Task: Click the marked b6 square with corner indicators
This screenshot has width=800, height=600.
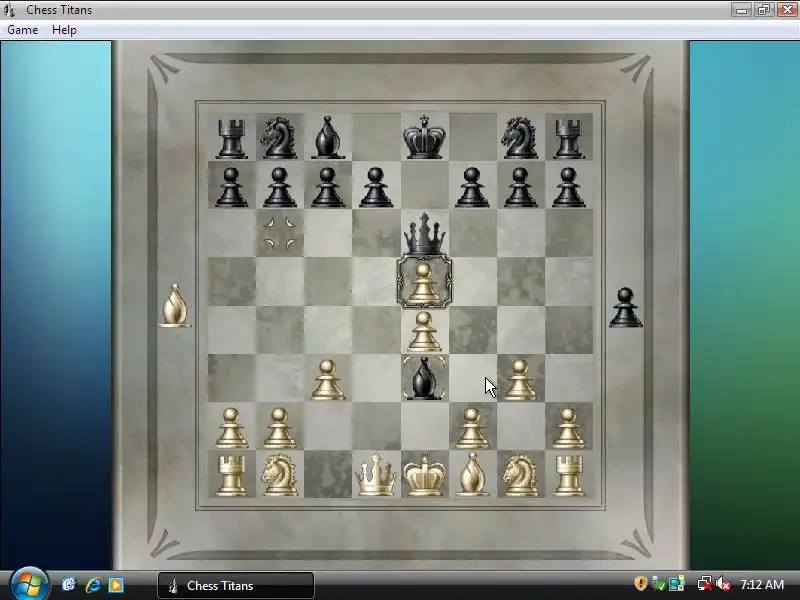Action: click(x=279, y=234)
